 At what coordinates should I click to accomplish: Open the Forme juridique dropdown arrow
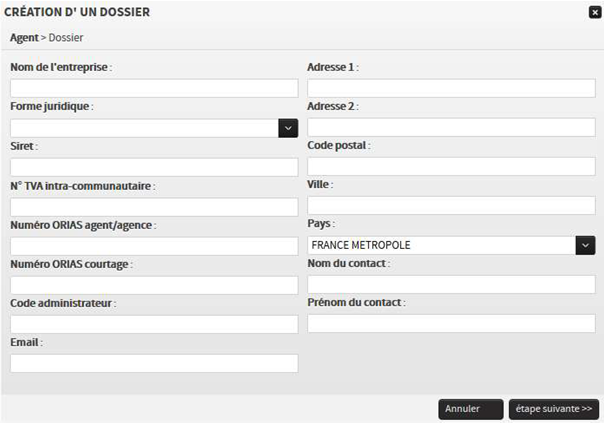(x=288, y=128)
